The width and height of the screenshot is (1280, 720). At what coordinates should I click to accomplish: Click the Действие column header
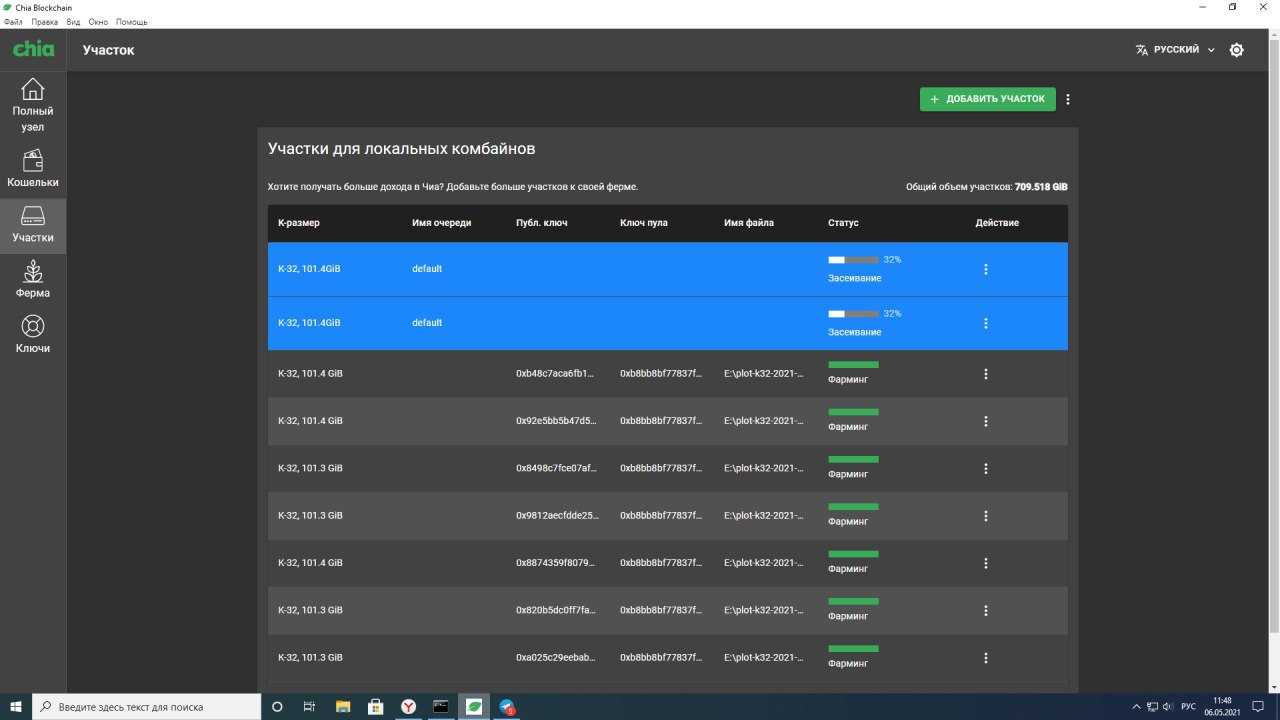point(997,223)
